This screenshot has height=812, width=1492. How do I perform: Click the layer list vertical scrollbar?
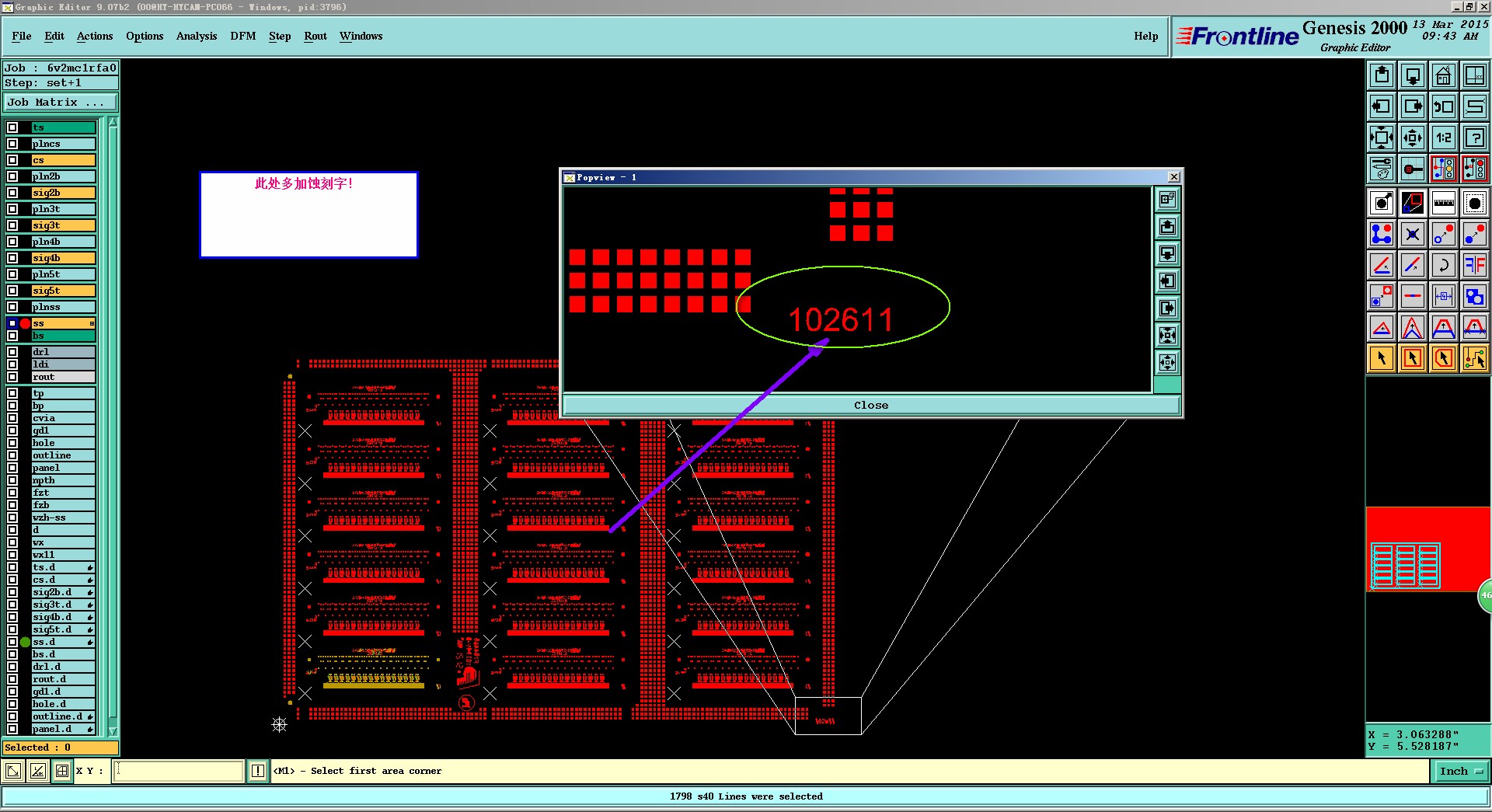113,426
